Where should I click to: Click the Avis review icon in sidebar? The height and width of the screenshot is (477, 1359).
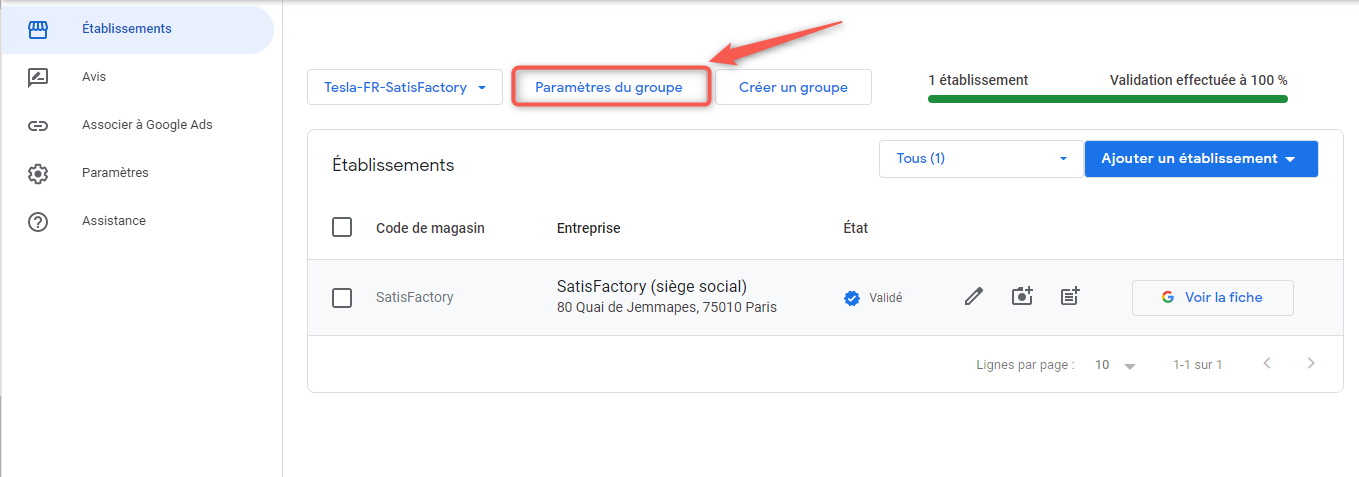(38, 77)
